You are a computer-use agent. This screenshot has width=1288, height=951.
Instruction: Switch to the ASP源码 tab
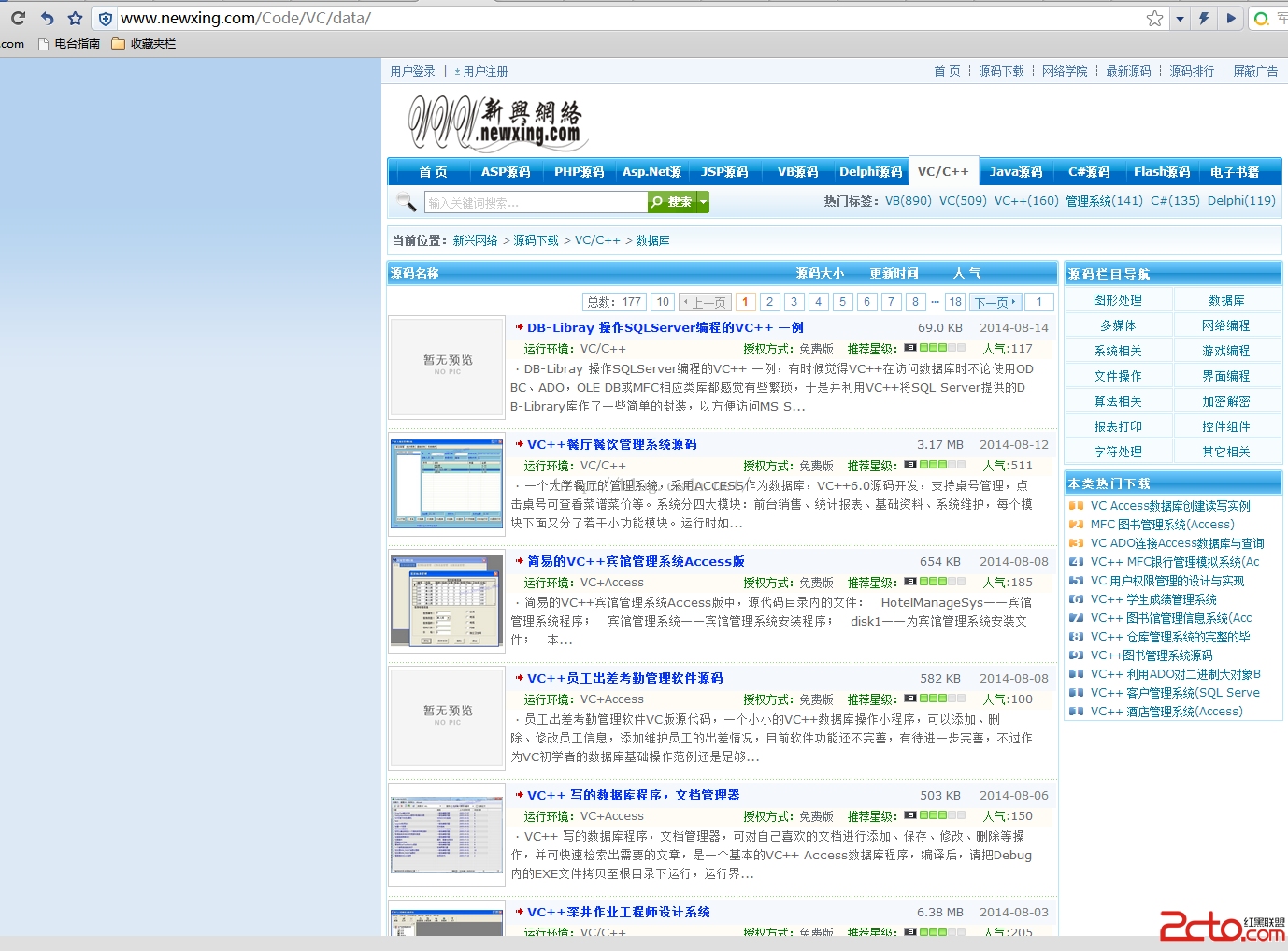[506, 172]
